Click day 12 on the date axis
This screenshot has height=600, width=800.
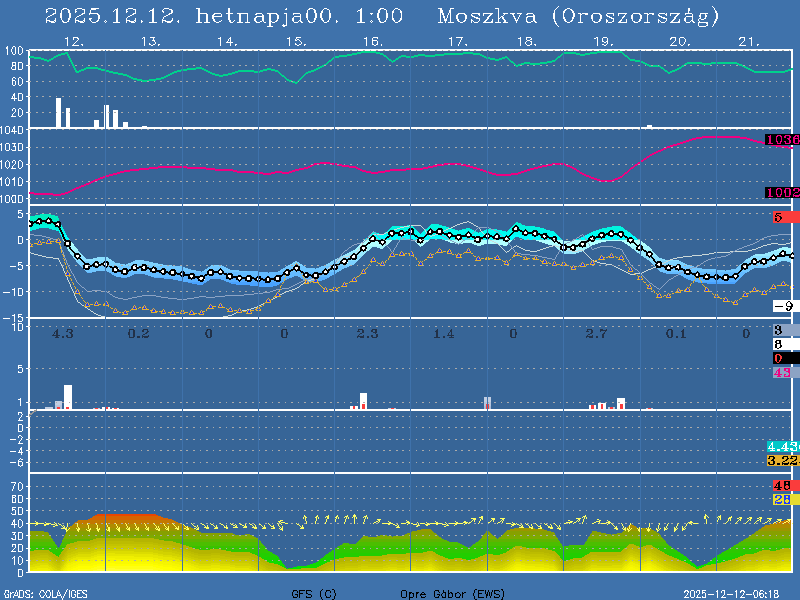72,42
